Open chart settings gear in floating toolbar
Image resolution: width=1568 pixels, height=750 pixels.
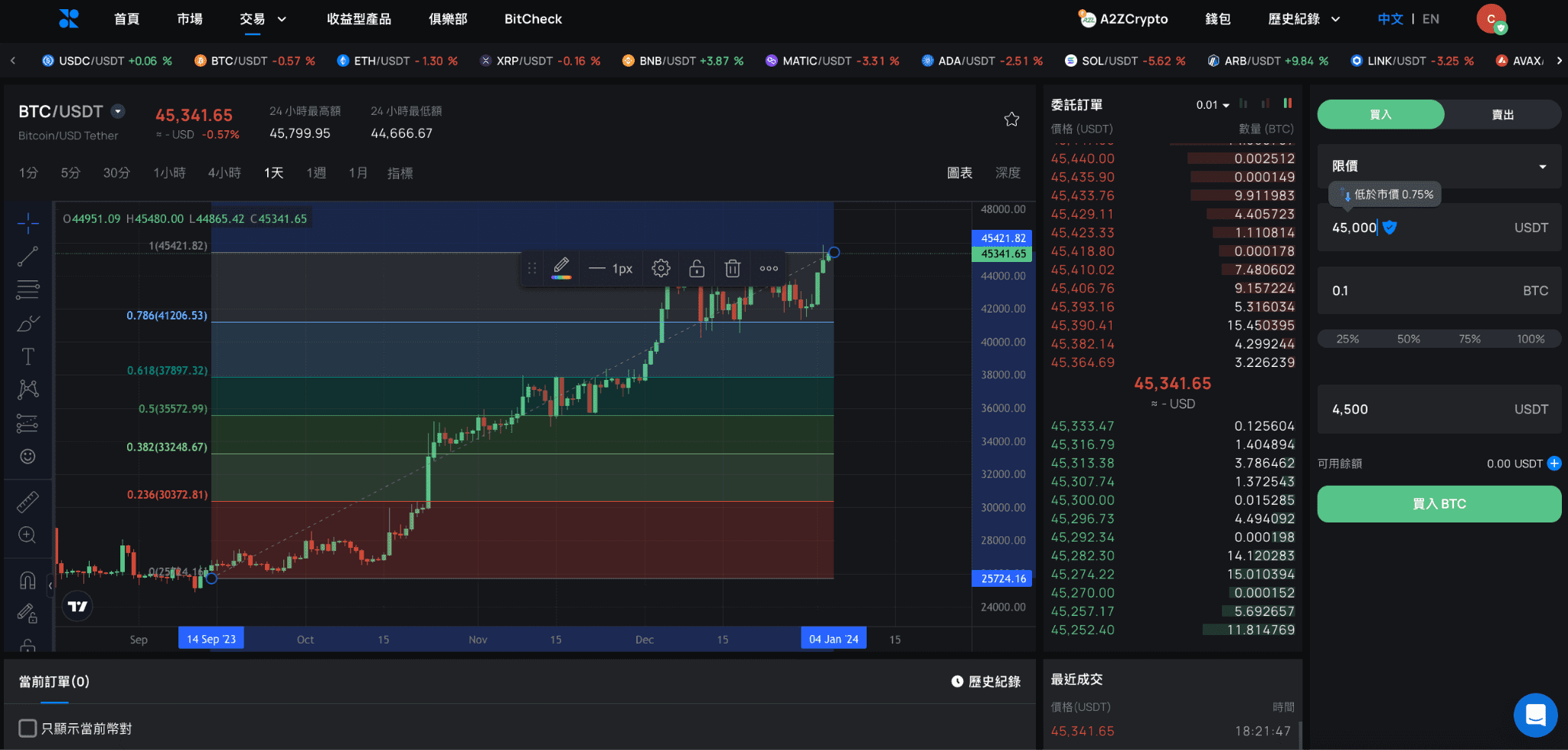660,268
